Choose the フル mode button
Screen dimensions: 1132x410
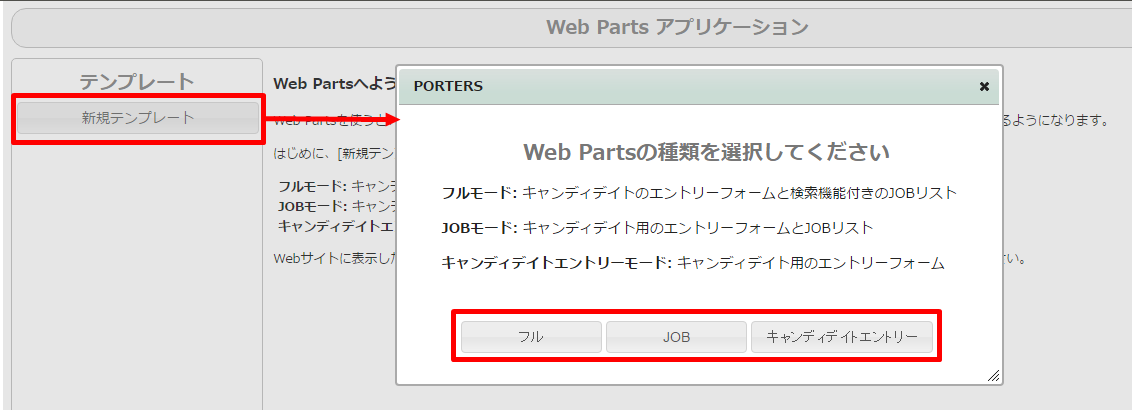531,337
